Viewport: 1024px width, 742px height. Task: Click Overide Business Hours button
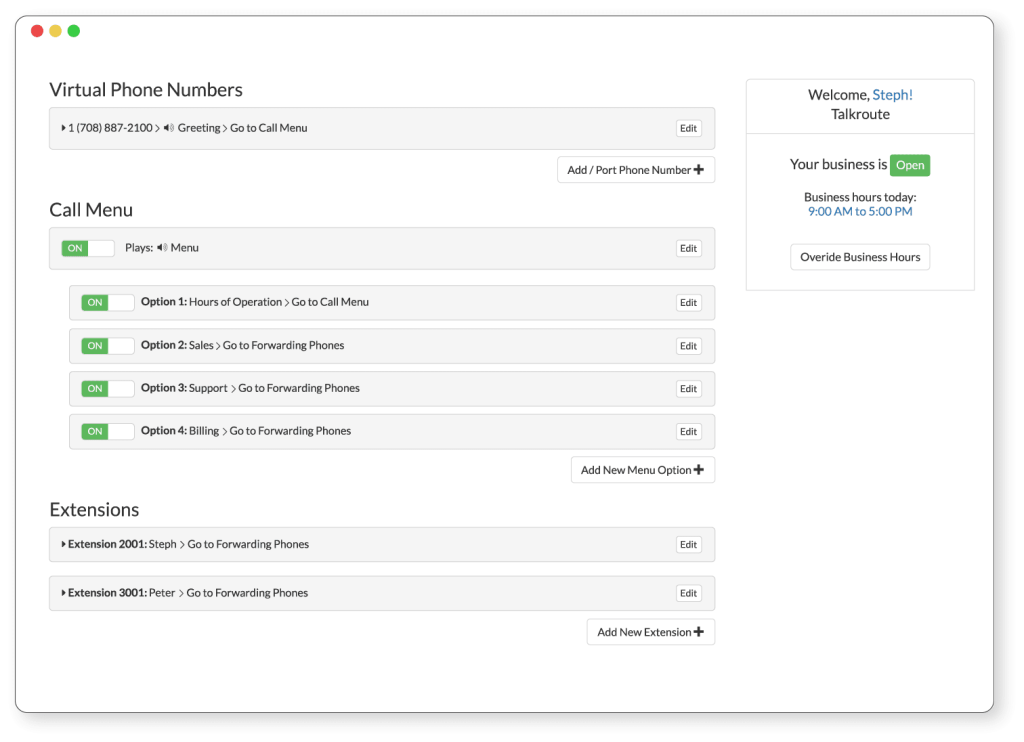(860, 257)
